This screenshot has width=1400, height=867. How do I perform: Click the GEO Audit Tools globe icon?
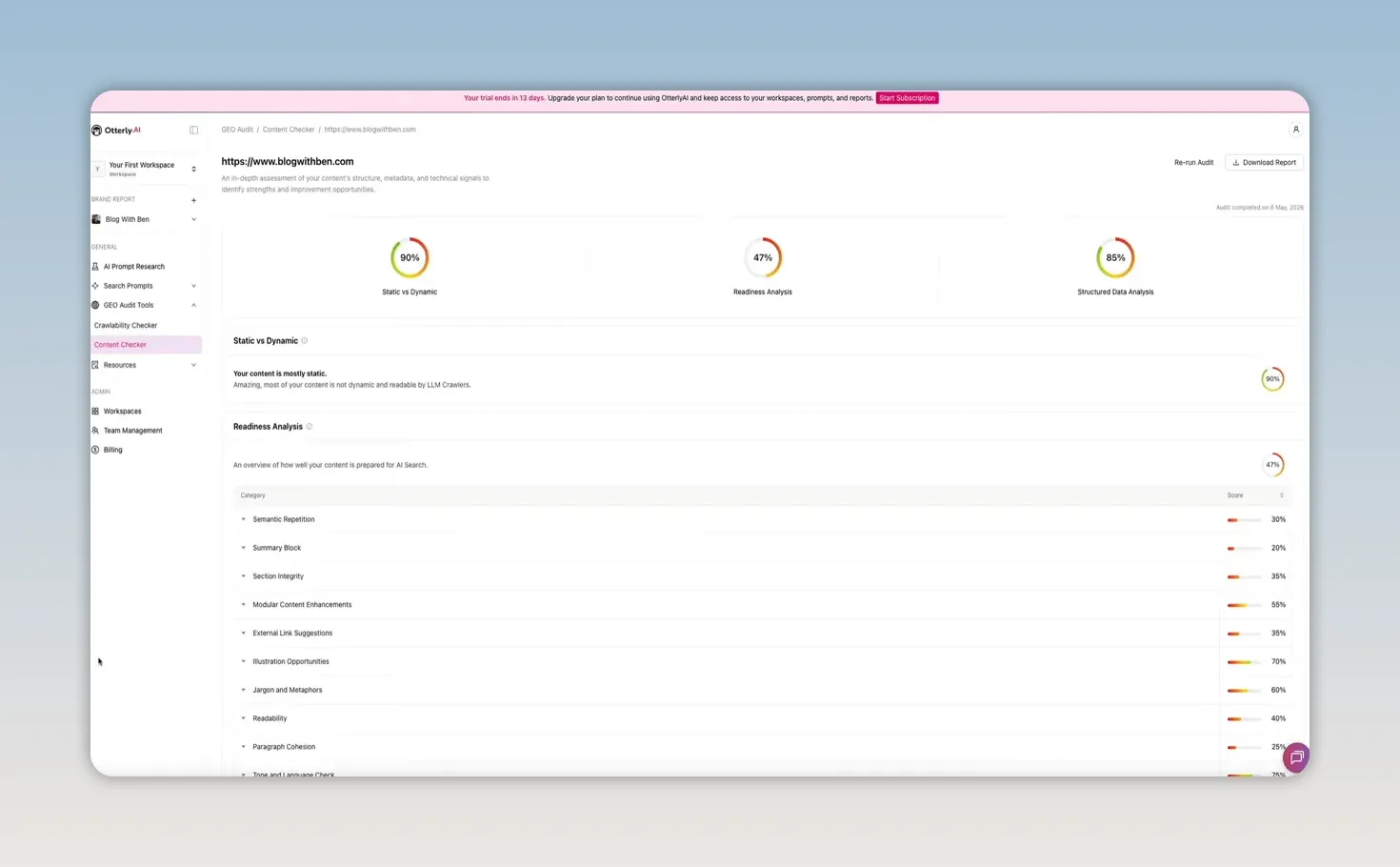95,305
